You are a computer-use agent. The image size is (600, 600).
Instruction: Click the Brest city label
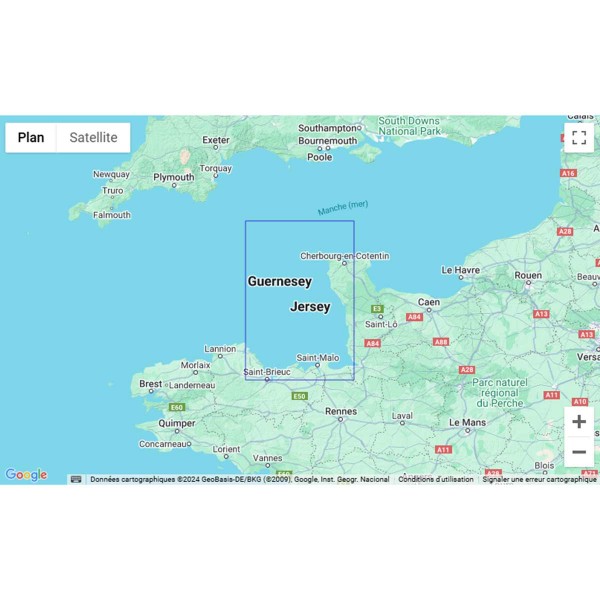[x=151, y=384]
